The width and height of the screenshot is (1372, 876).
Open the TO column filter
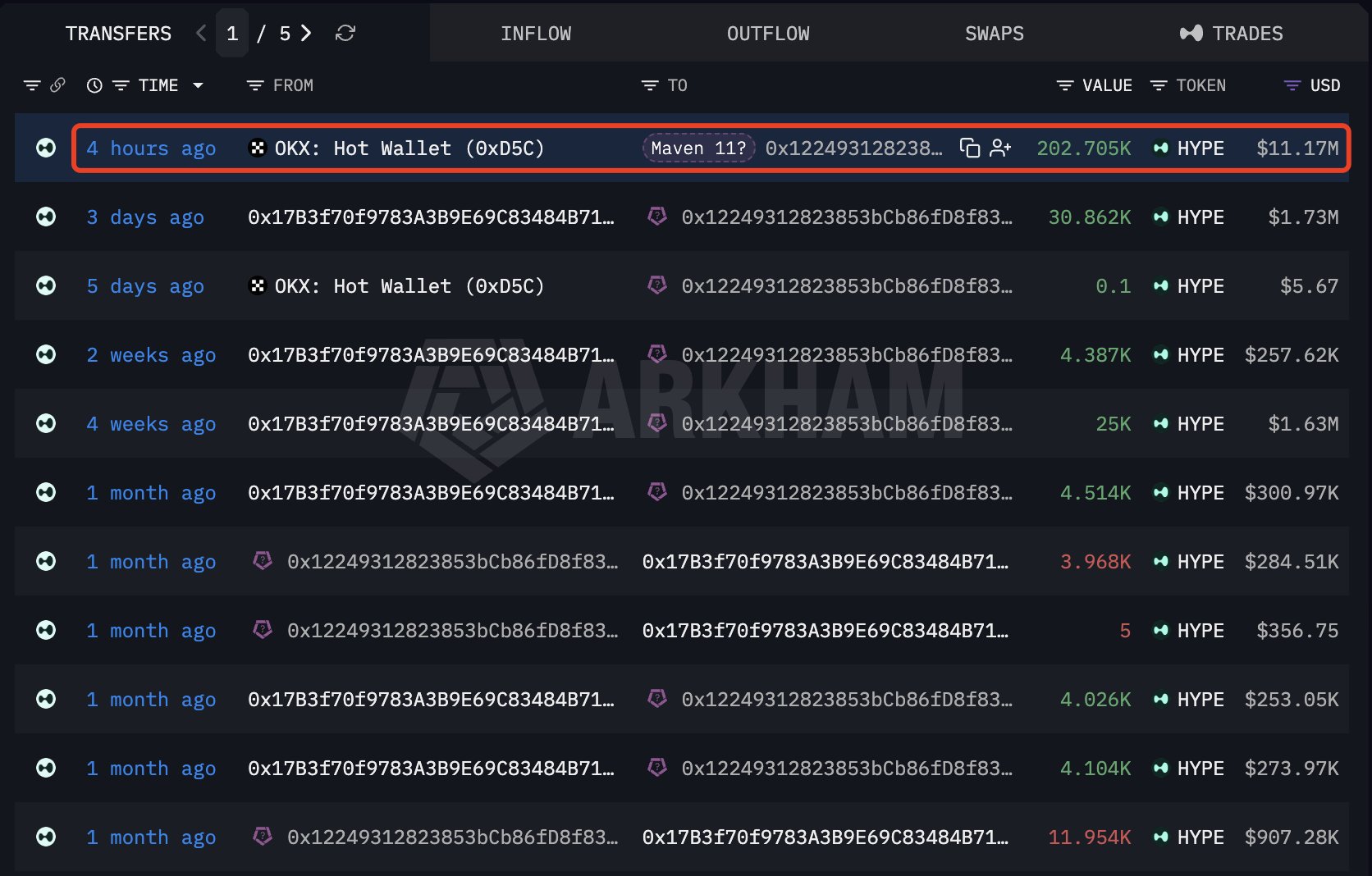point(650,85)
